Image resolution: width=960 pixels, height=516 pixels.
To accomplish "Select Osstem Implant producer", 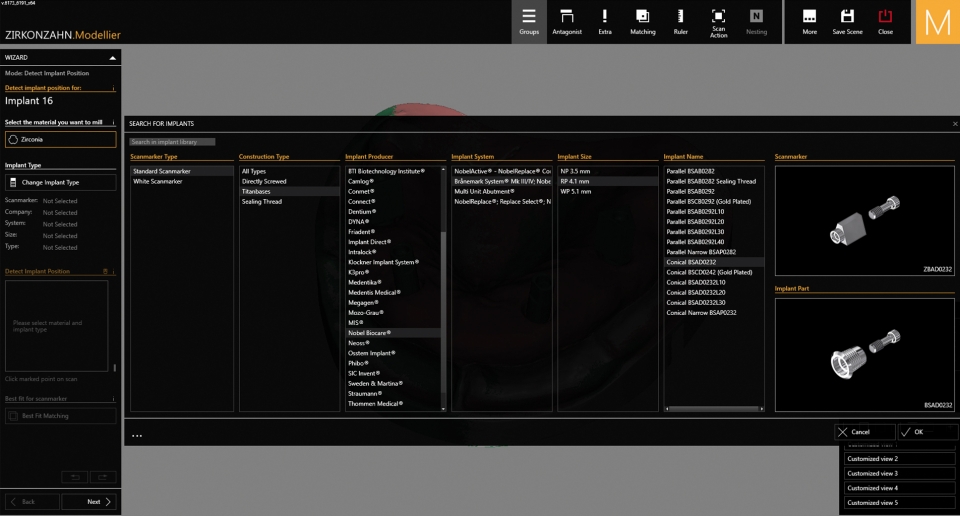I will 393,353.
